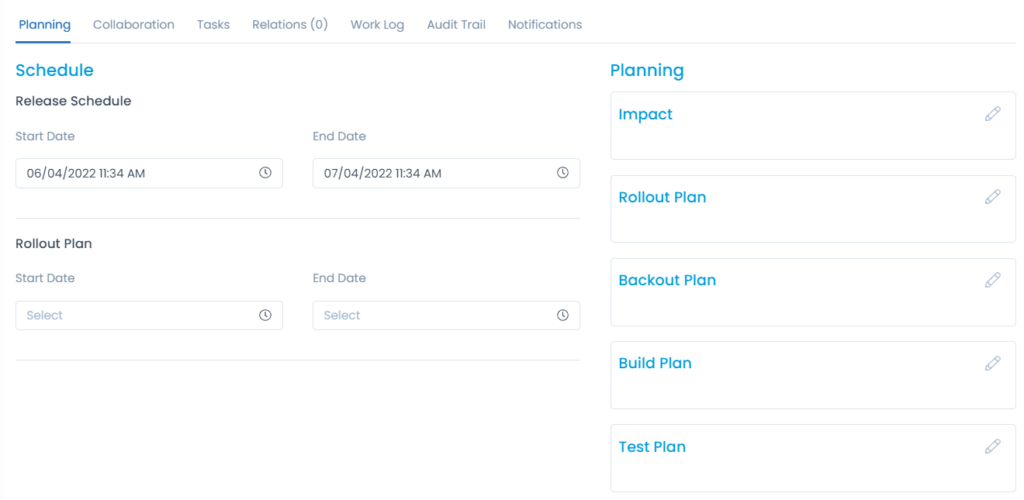Click the Impact edit pencil icon
Viewport: 1024px width, 500px height.
993,114
